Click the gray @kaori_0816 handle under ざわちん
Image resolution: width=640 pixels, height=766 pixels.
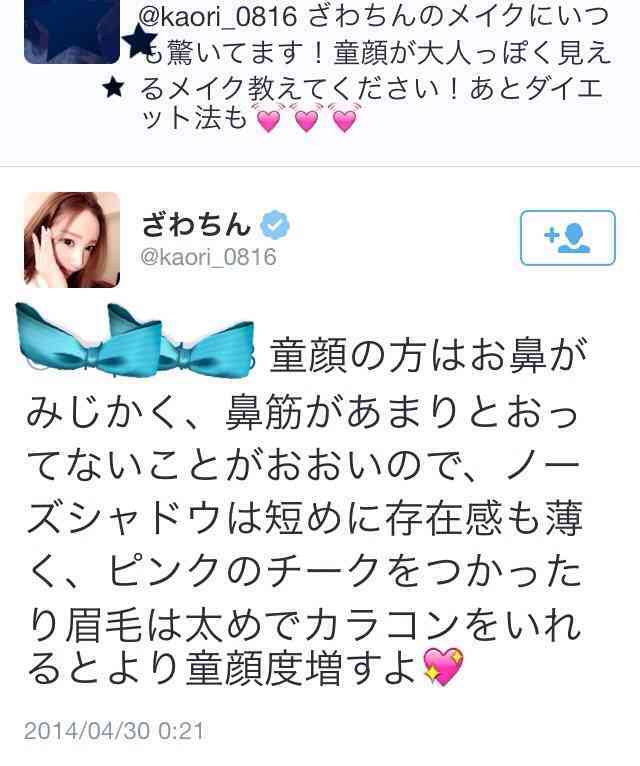coord(209,257)
